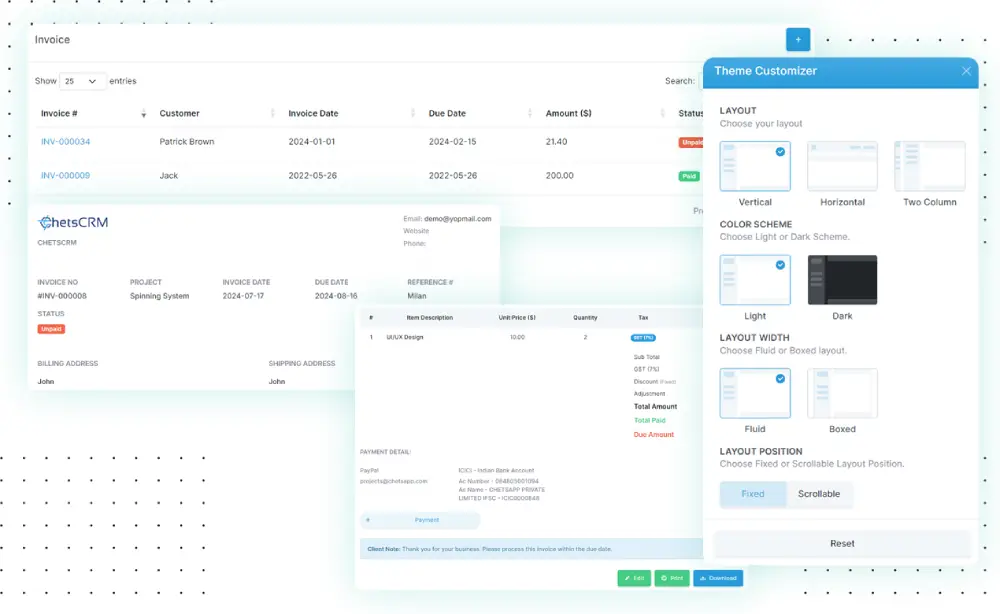Open invoice link INV-000009
Viewport: 1000px width, 614px height.
[66, 176]
